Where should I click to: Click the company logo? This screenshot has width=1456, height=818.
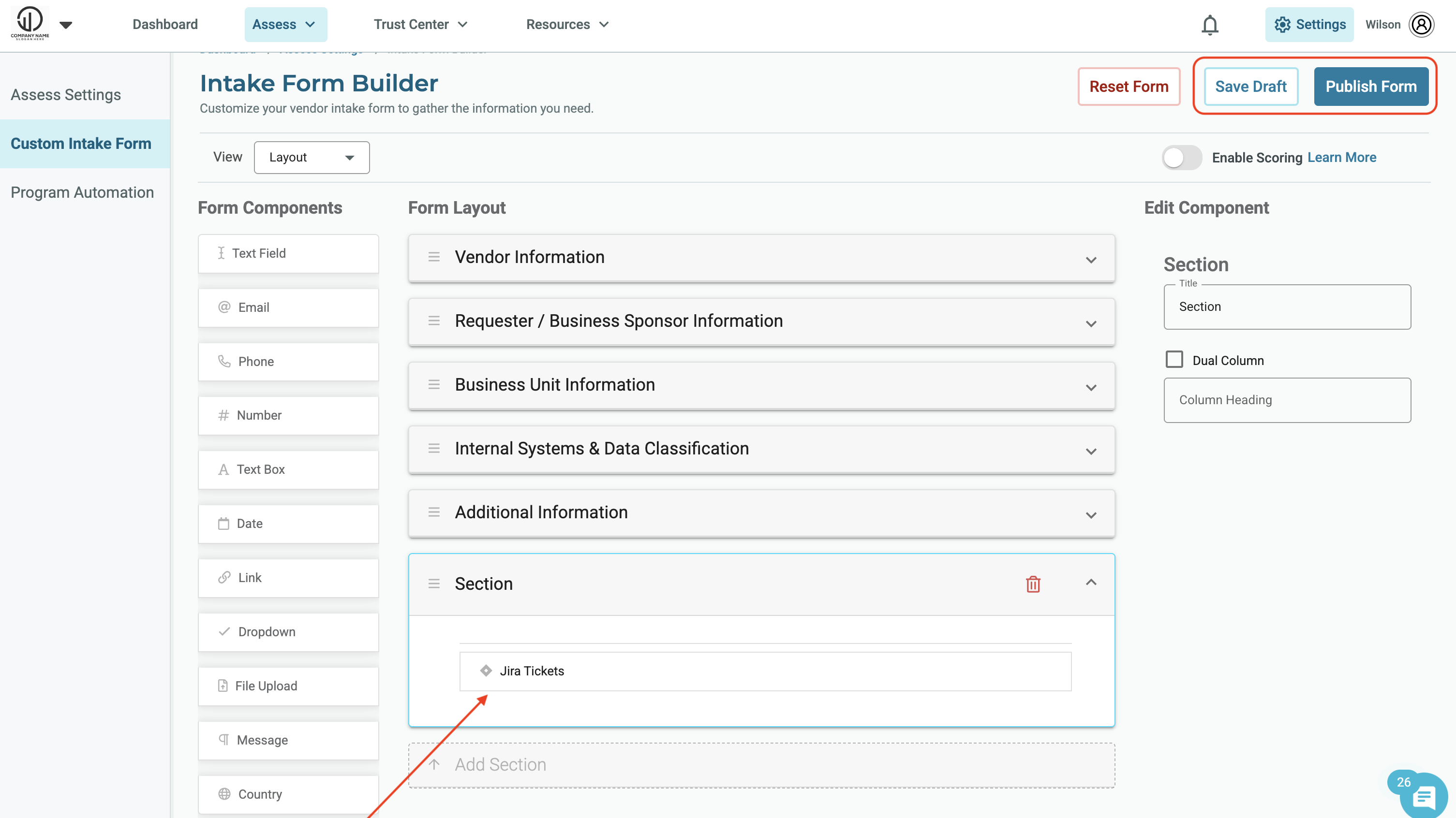coord(30,23)
